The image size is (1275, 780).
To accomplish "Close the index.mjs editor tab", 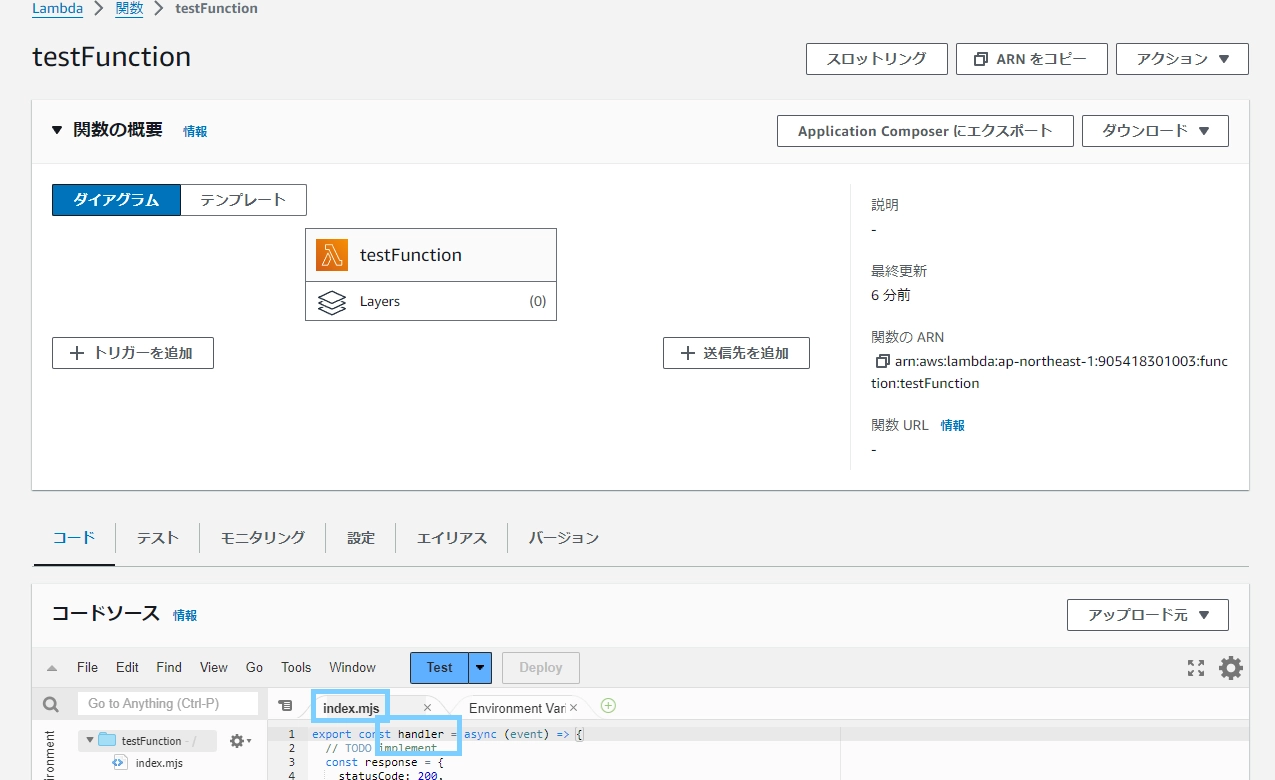I will [x=427, y=707].
